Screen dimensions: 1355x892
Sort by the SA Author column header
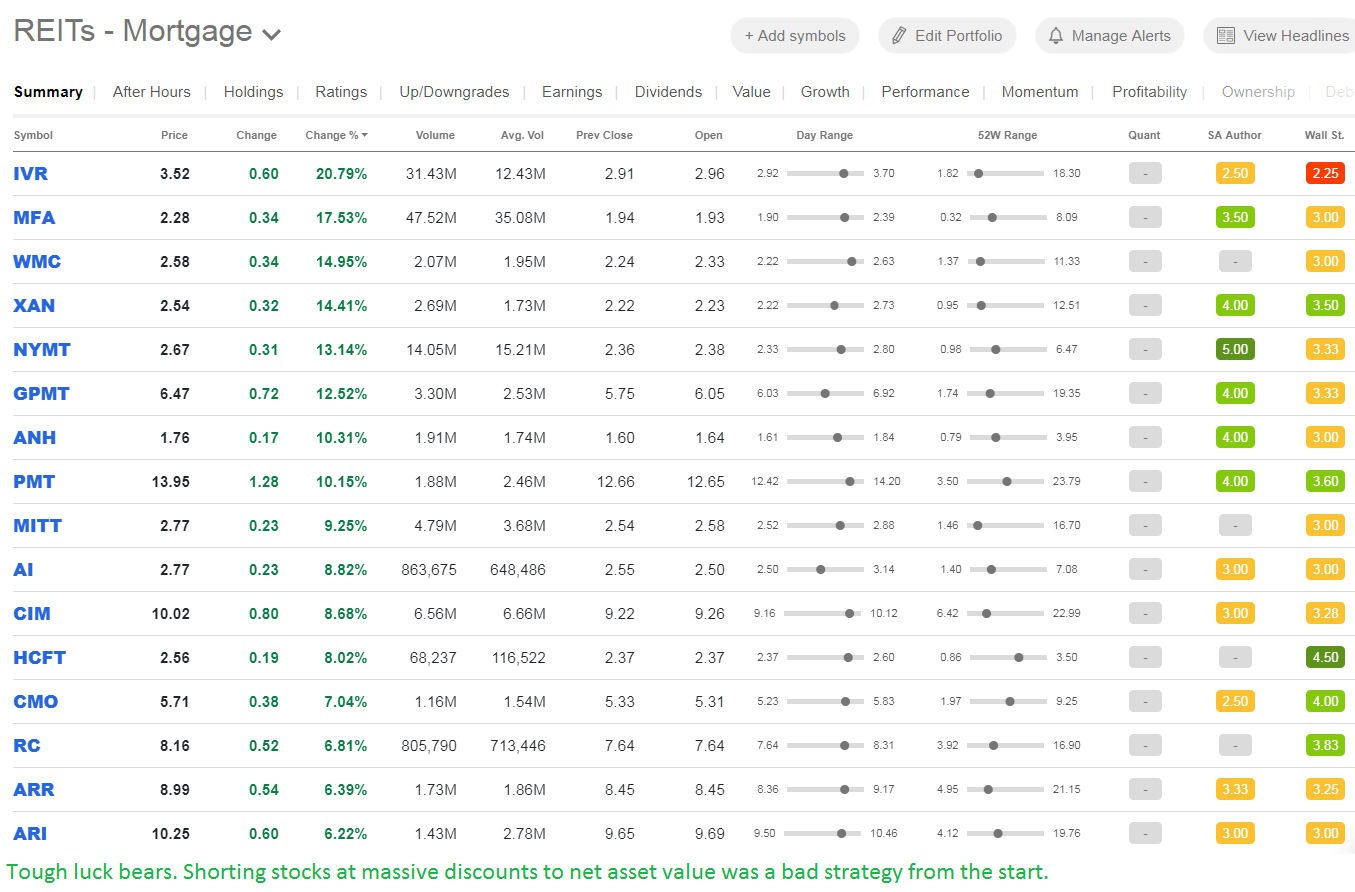(1235, 135)
